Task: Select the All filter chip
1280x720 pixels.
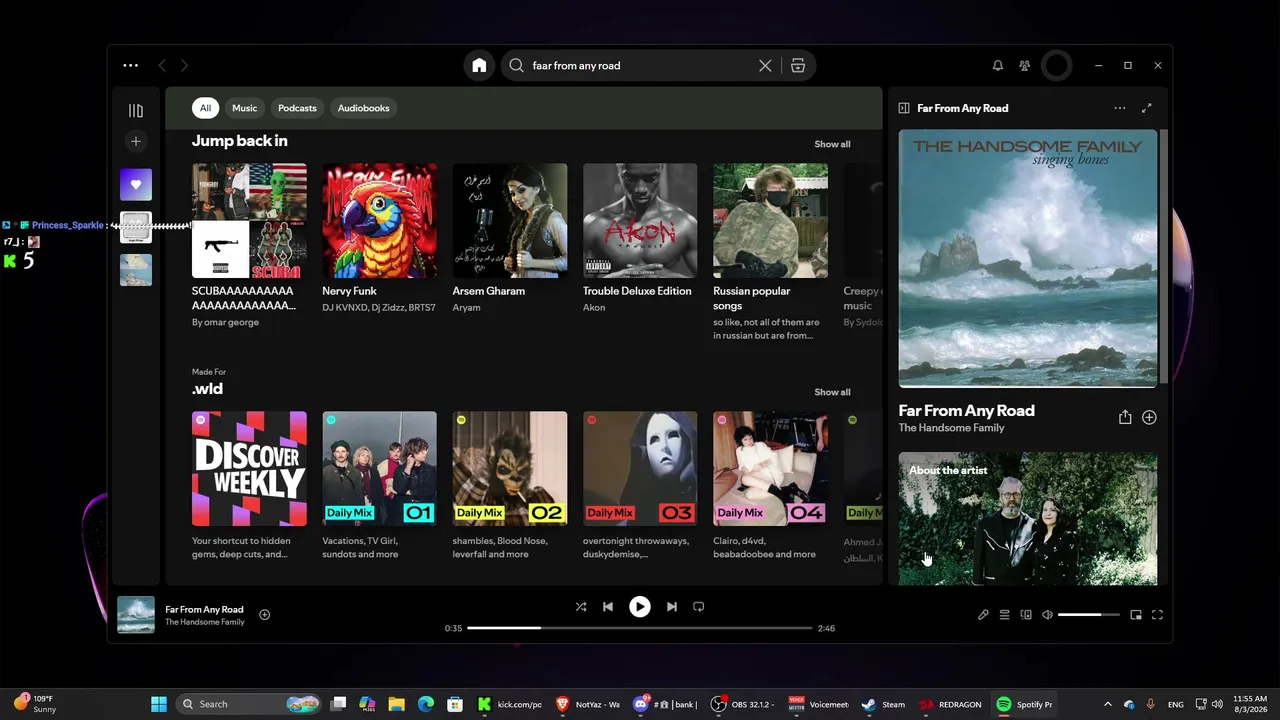Action: click(x=205, y=108)
